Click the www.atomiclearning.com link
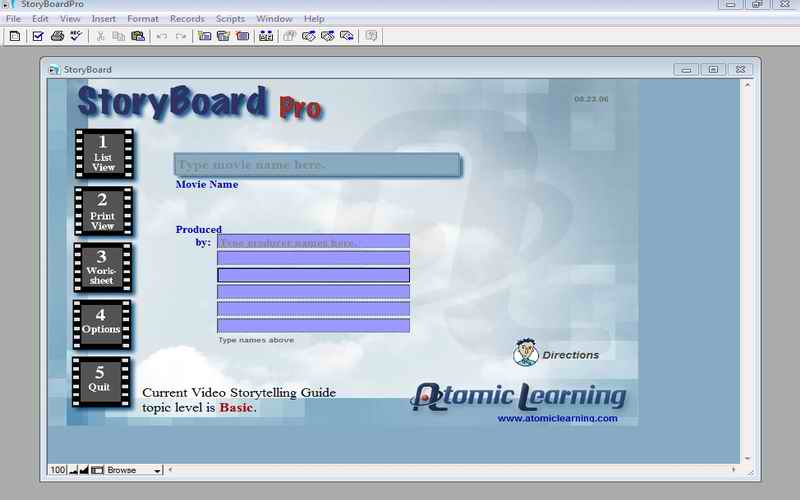 tap(557, 419)
